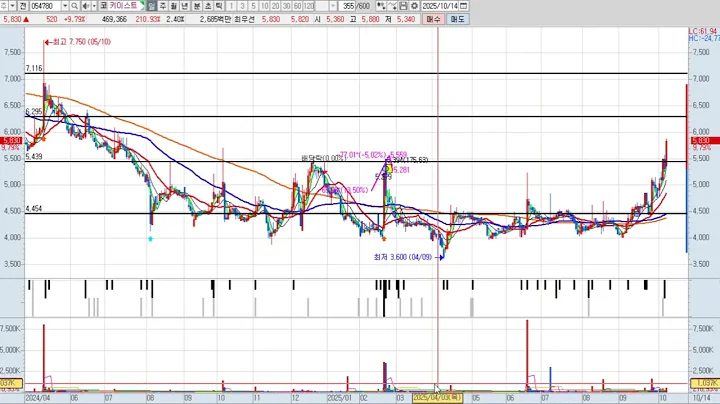Open the calendar picker icon
Screen dimensions: 720x404
click(464, 6)
